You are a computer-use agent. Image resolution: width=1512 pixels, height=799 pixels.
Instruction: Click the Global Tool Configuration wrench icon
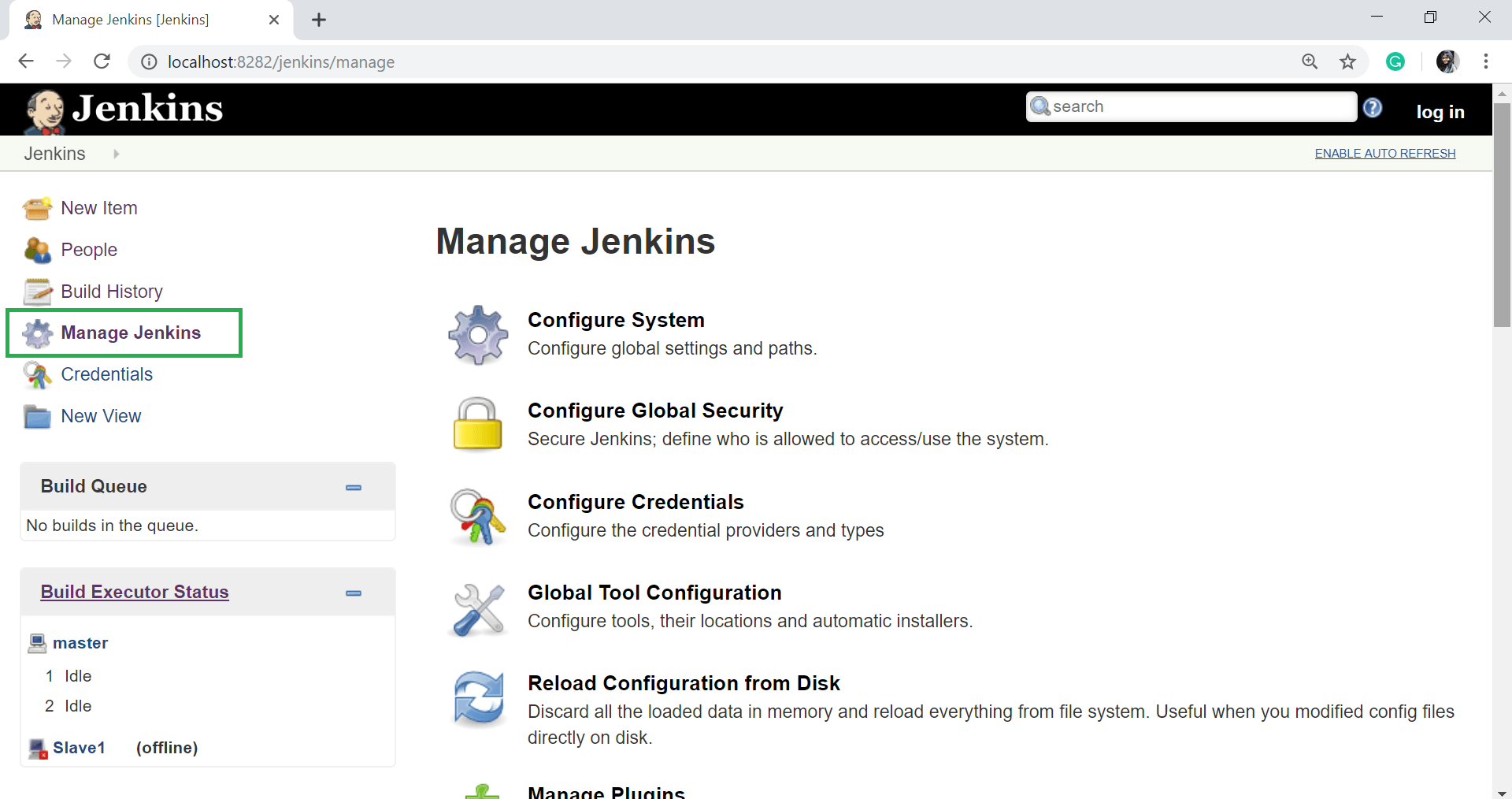click(479, 609)
